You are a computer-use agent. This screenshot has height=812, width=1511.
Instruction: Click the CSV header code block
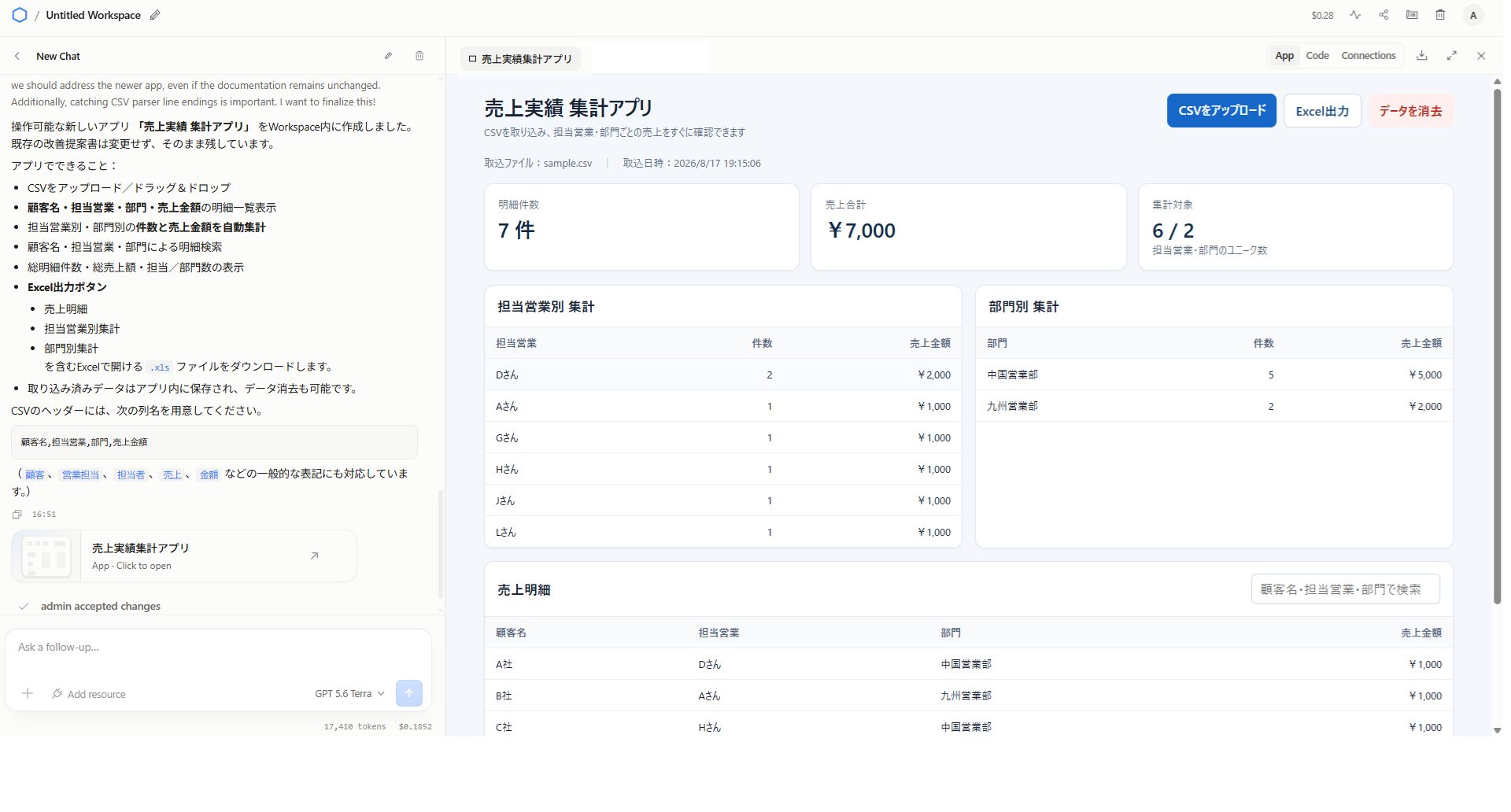pyautogui.click(x=214, y=442)
